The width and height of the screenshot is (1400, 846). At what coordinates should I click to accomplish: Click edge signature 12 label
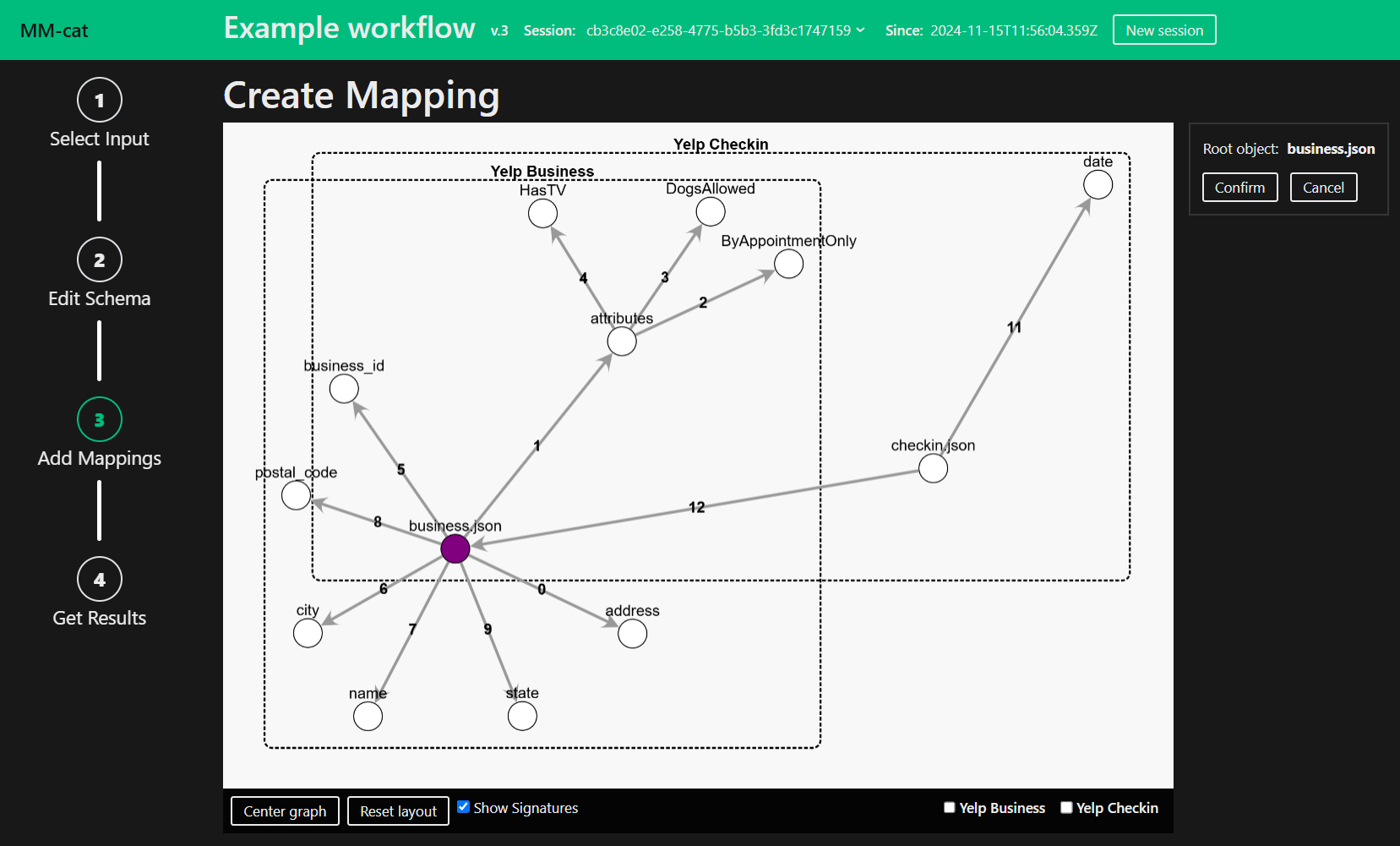(697, 507)
